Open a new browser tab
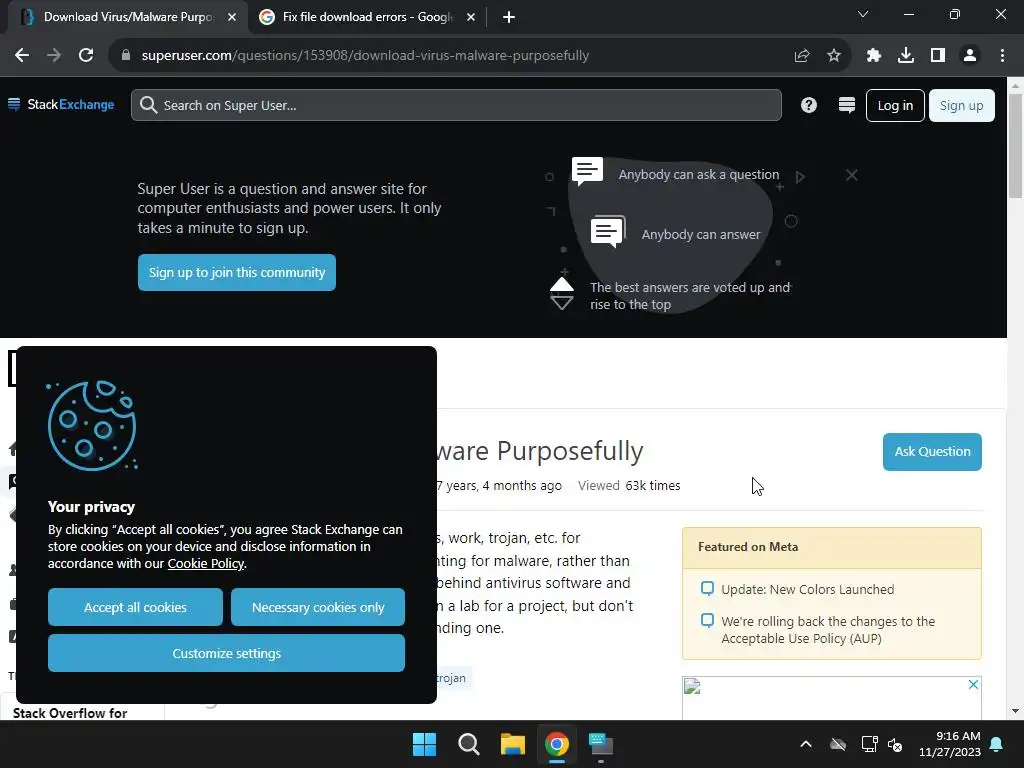Image resolution: width=1024 pixels, height=768 pixels. [x=509, y=17]
